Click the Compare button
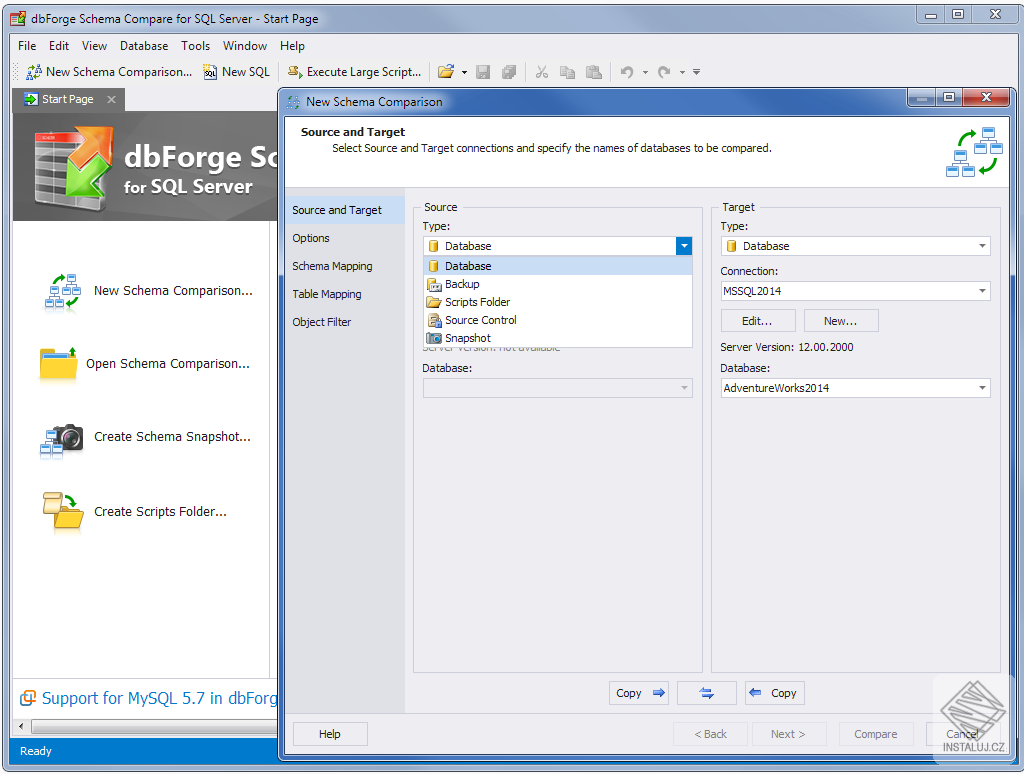This screenshot has height=774, width=1024. point(876,734)
